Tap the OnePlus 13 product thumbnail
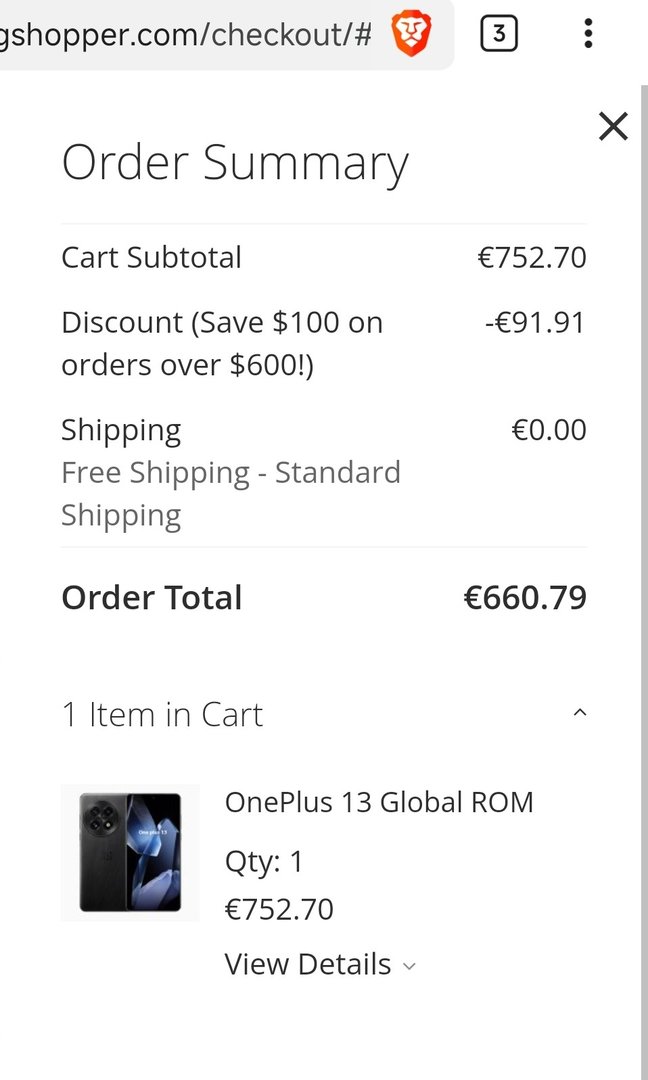648x1080 pixels. 130,852
